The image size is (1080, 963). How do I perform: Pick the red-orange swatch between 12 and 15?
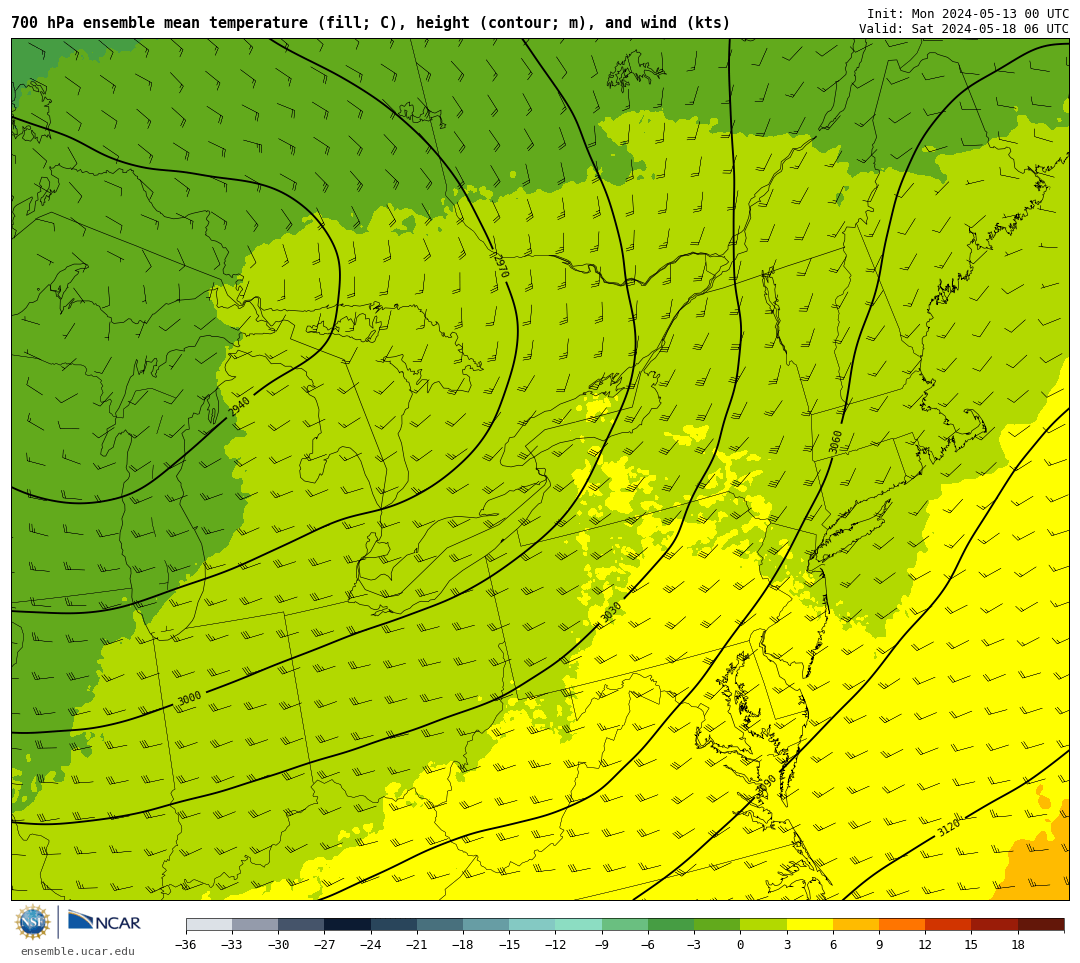[948, 925]
